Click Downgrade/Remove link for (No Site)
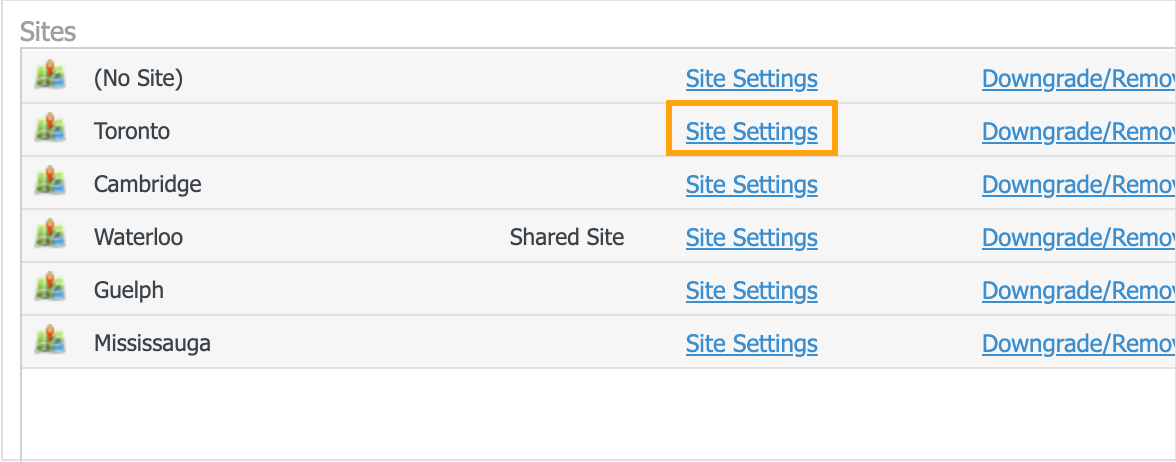This screenshot has width=1176, height=462. (1078, 78)
